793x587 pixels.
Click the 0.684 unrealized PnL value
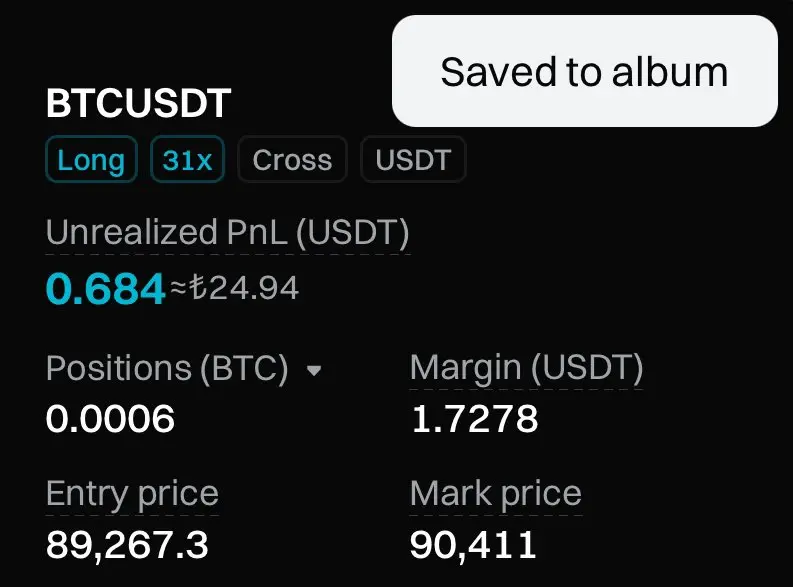(105, 289)
